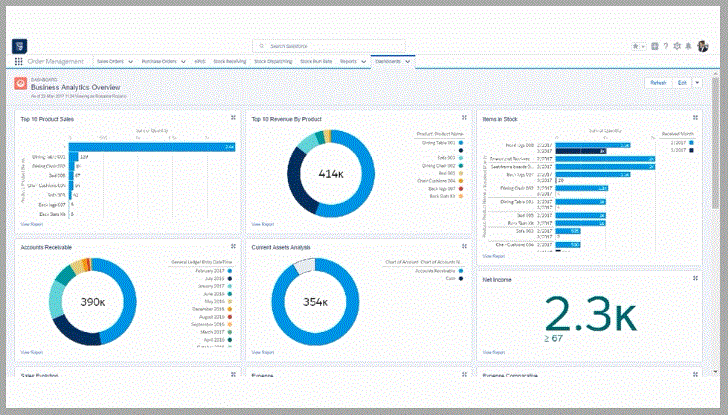Expand the Reports tab chevron
This screenshot has height=415, width=728.
coord(363,61)
